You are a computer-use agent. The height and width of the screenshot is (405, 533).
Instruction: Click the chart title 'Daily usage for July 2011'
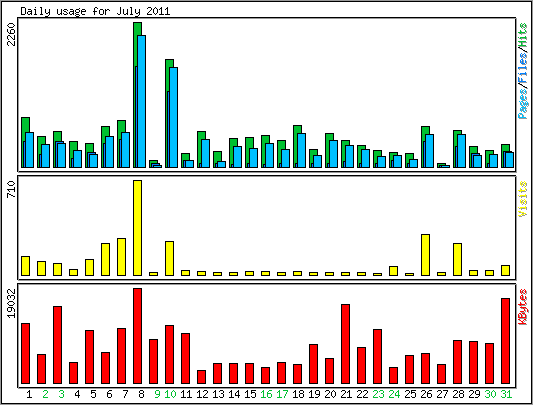95,11
